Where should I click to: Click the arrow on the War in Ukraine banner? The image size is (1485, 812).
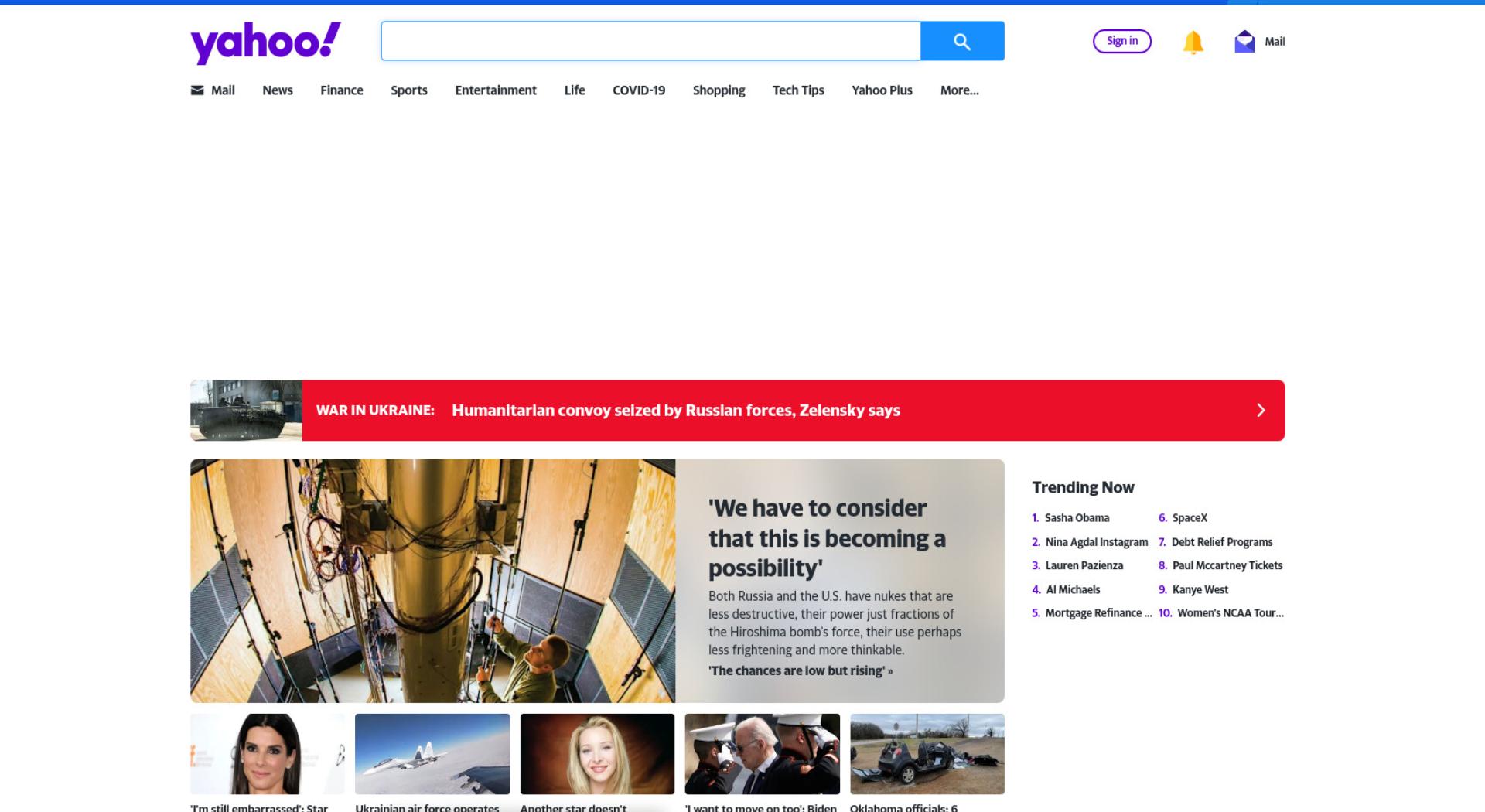tap(1261, 410)
